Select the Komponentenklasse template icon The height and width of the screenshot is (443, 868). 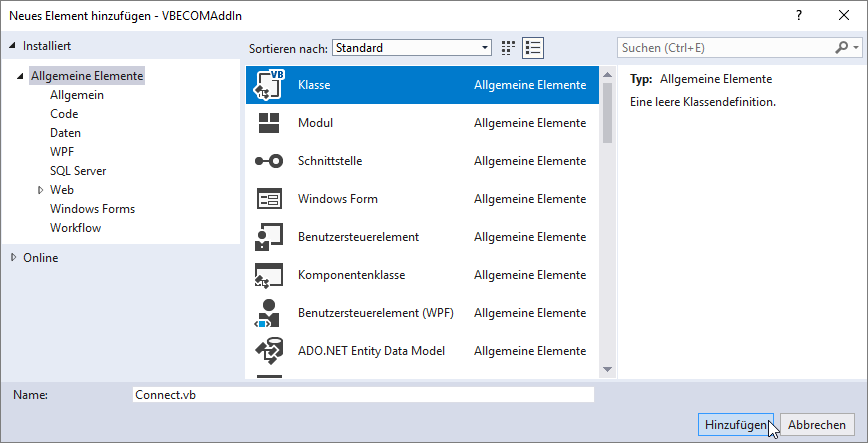269,275
